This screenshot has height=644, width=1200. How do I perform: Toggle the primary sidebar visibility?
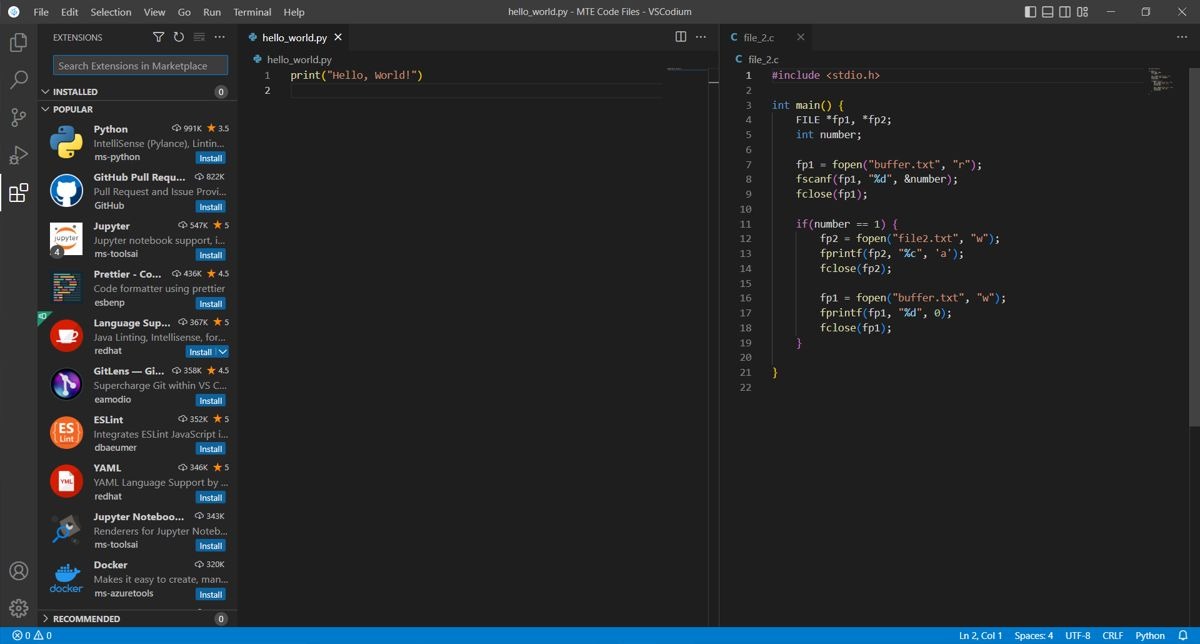click(1030, 11)
